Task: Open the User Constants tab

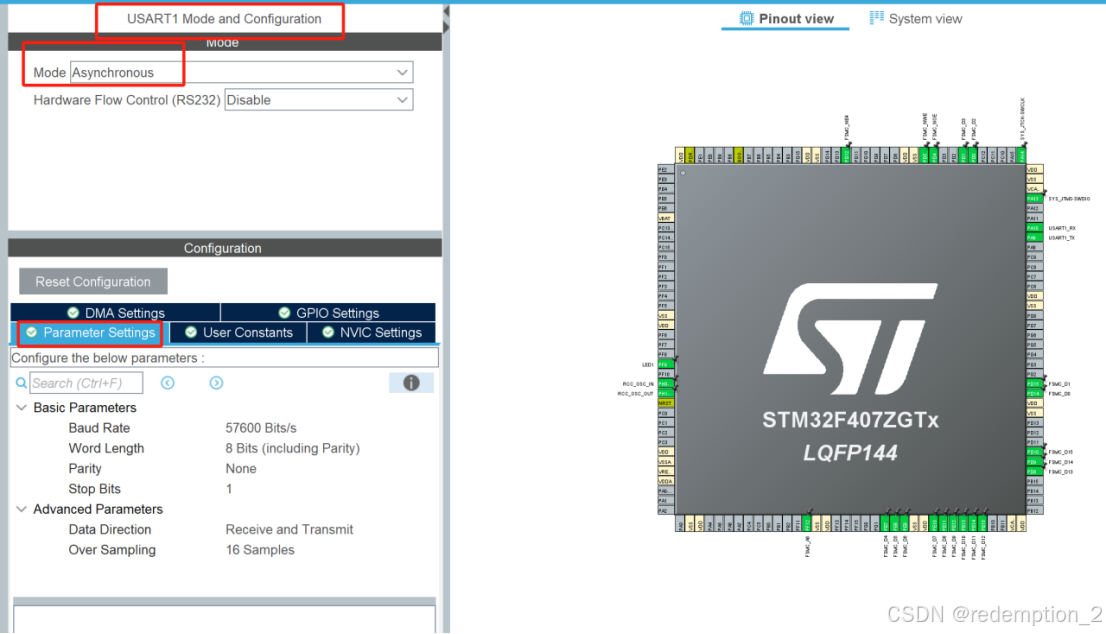Action: 238,332
